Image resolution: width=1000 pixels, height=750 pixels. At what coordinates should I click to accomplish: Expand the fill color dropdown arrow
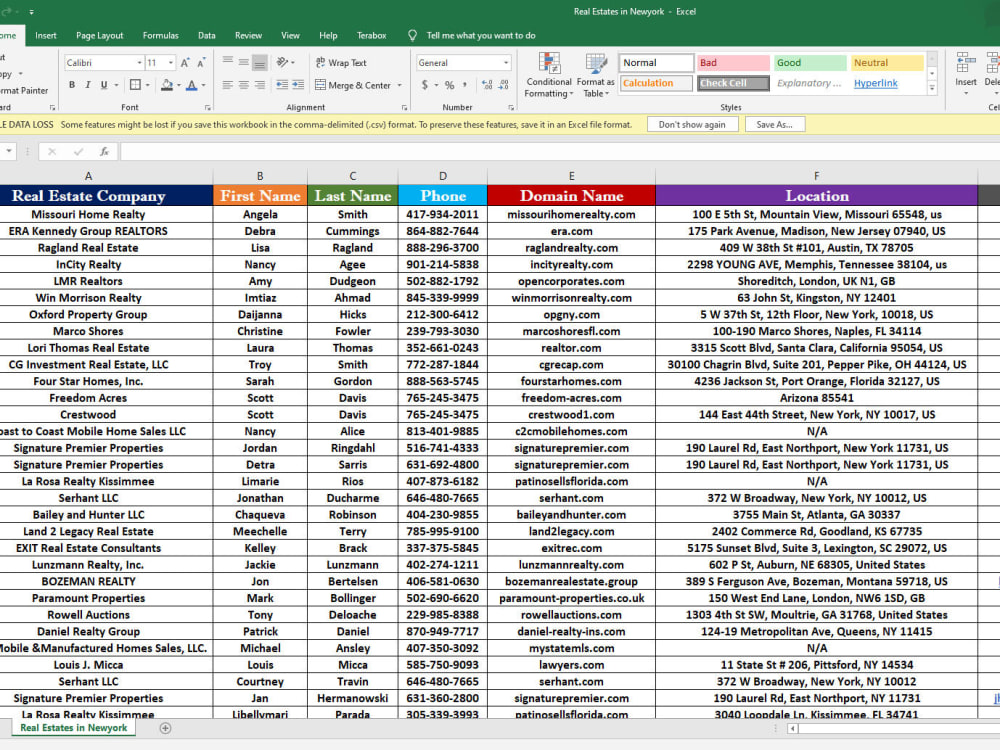(x=179, y=85)
